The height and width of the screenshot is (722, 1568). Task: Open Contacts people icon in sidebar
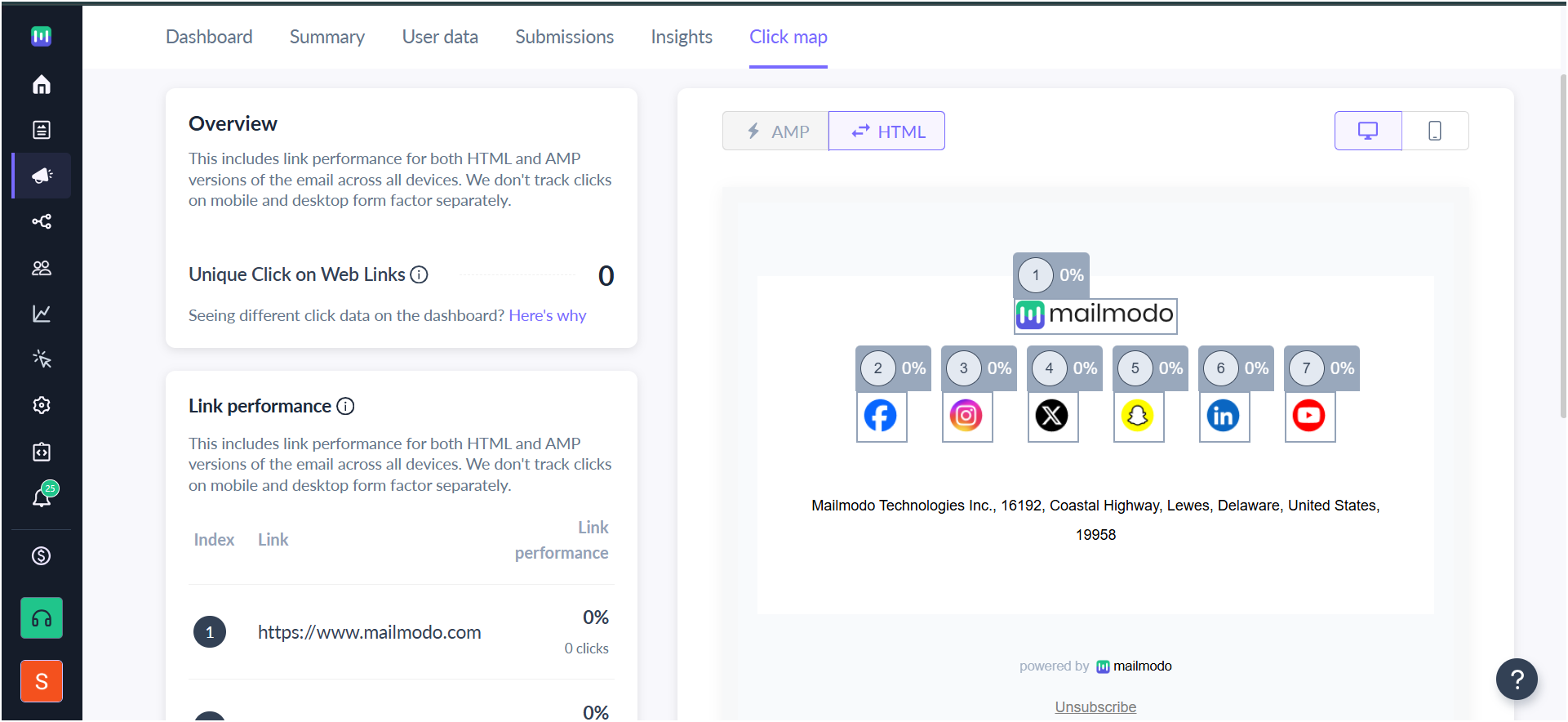tap(41, 268)
